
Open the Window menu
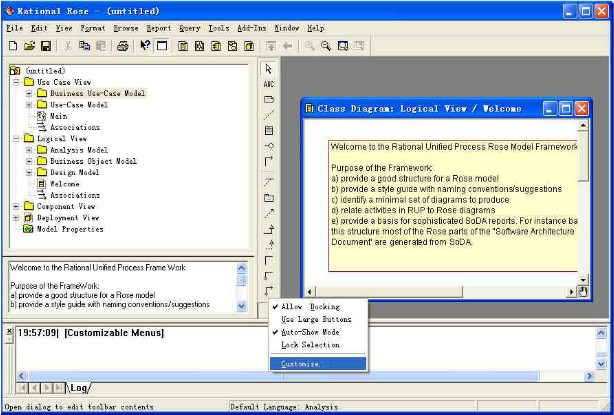coord(287,28)
